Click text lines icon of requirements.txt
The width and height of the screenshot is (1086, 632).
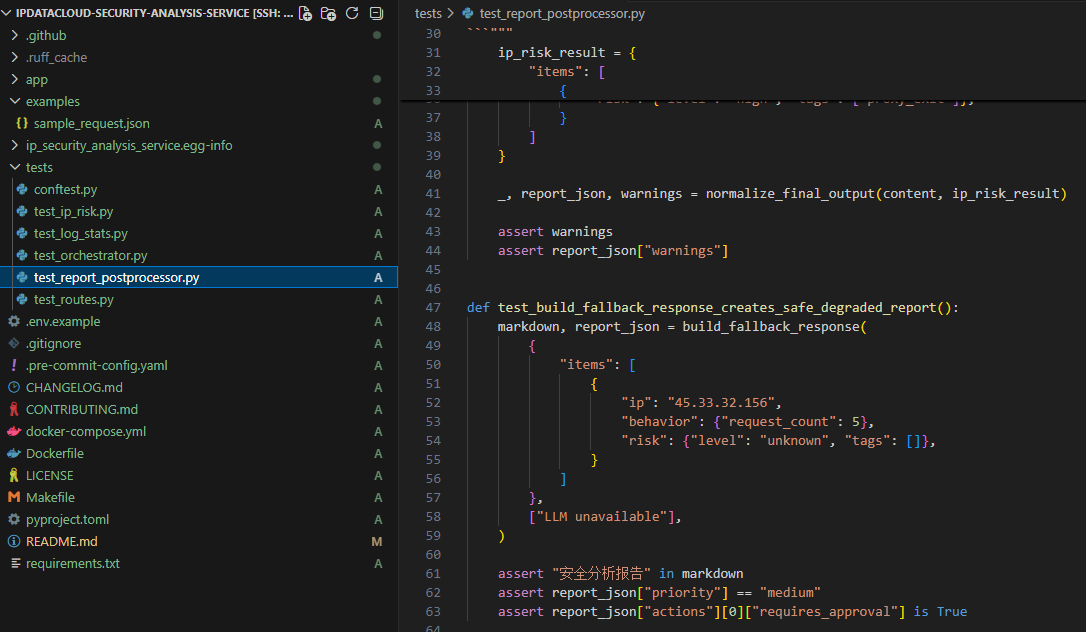click(15, 564)
